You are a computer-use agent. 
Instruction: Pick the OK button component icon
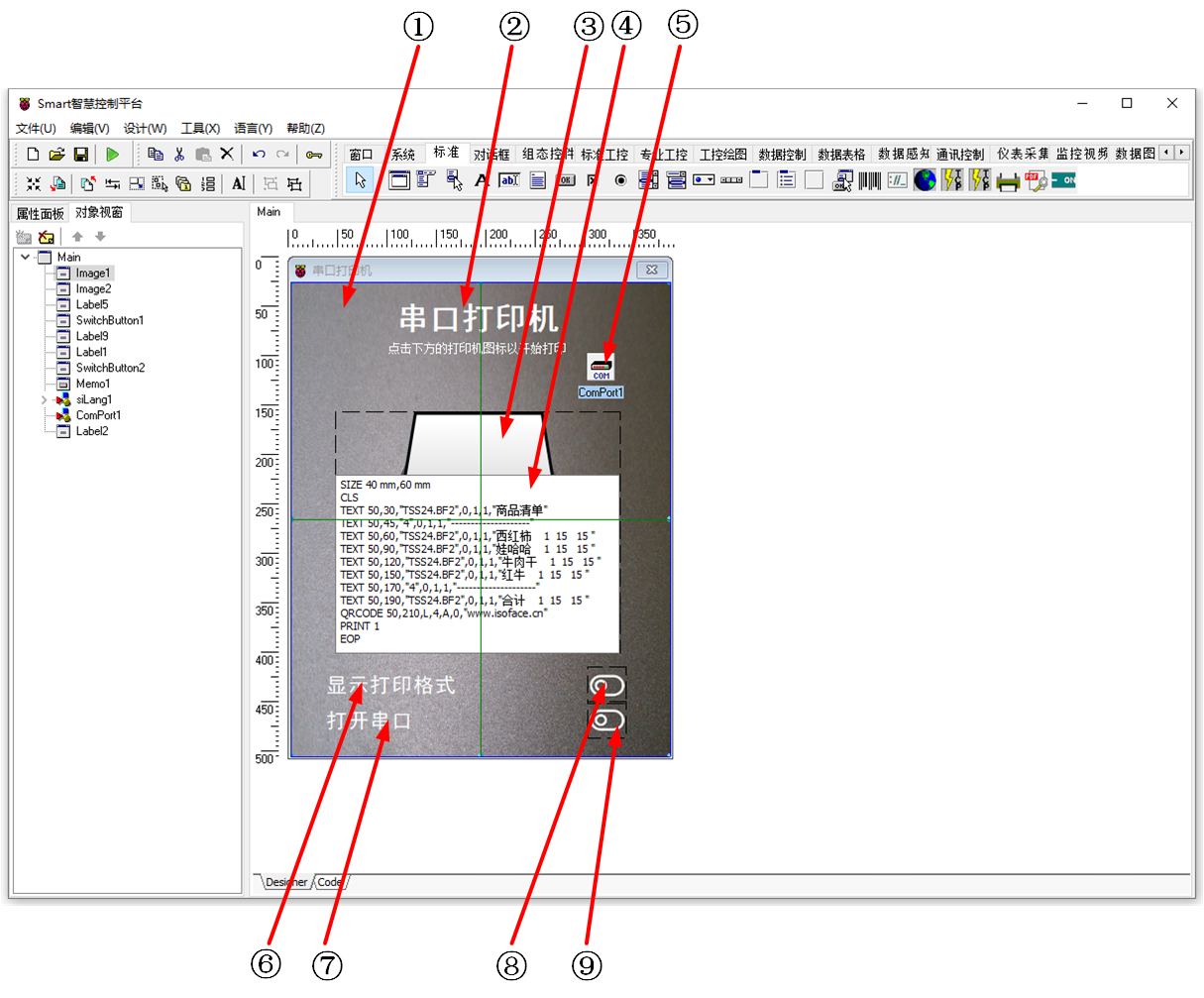565,180
